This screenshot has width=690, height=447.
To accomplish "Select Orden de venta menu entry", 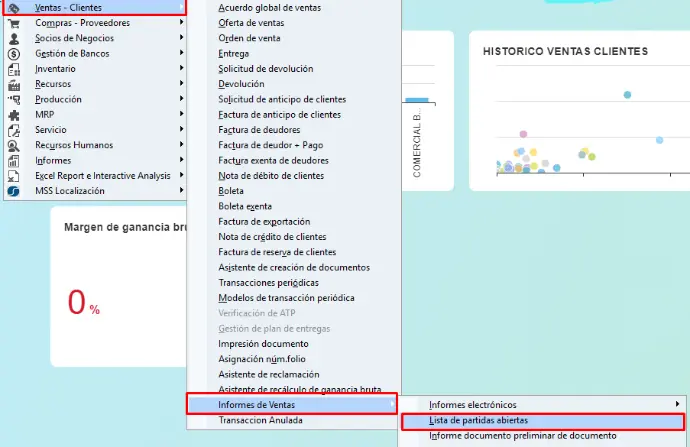I will click(x=252, y=38).
